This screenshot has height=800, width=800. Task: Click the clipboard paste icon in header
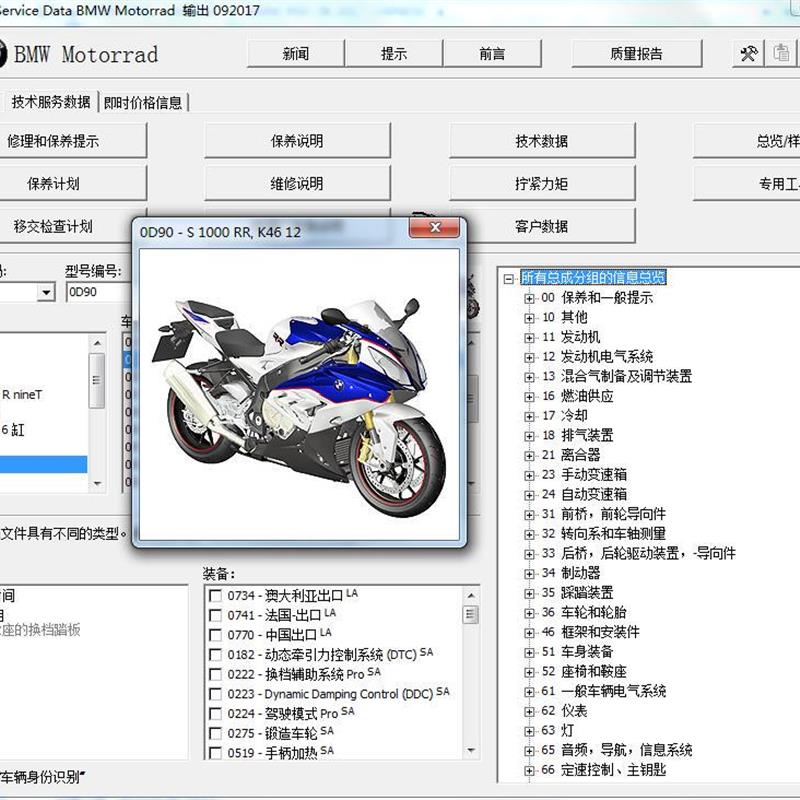click(x=781, y=54)
